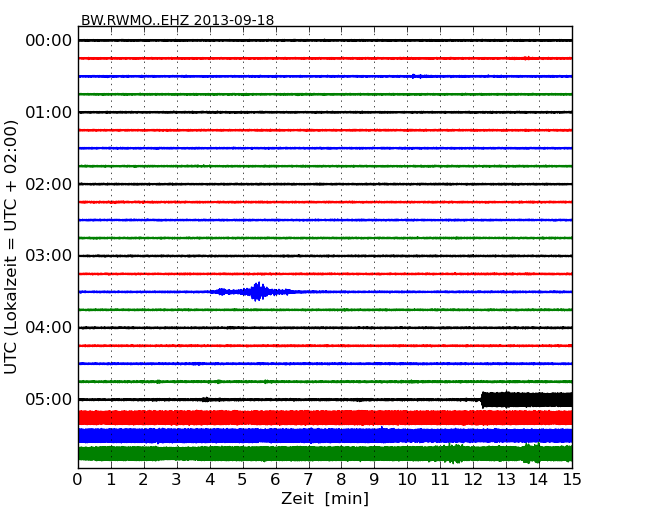Click the thick blue 05:30 trace
This screenshot has height=520, width=650.
[x=325, y=435]
